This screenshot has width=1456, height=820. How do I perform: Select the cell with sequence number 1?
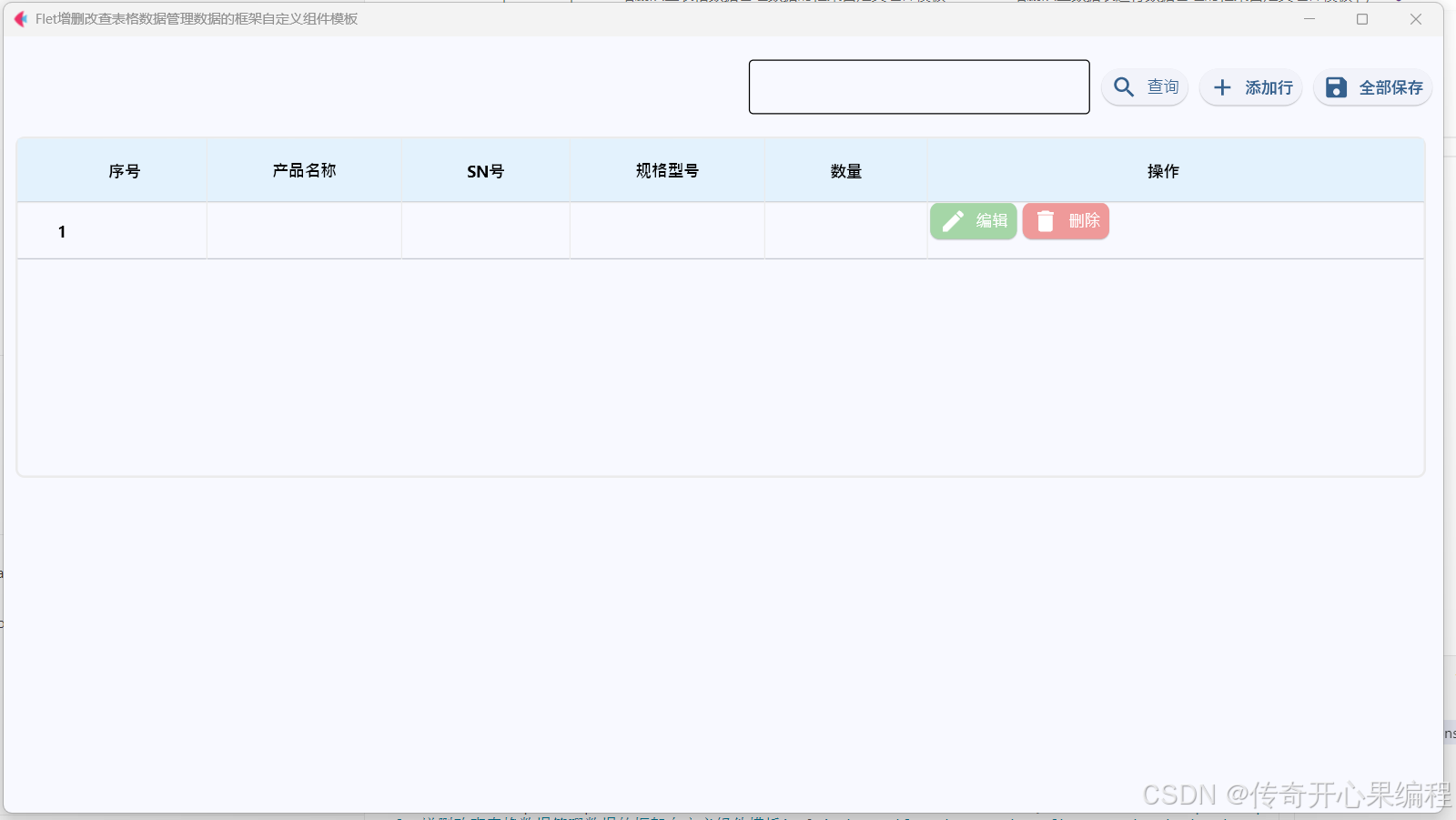(112, 231)
